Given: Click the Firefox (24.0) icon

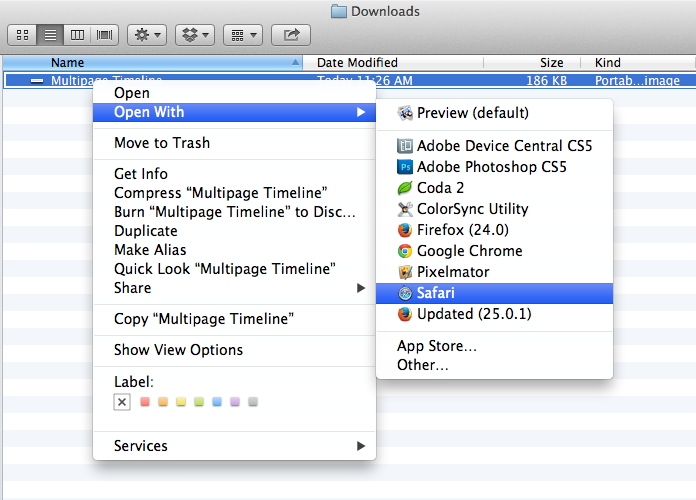Looking at the screenshot, I should tap(405, 230).
